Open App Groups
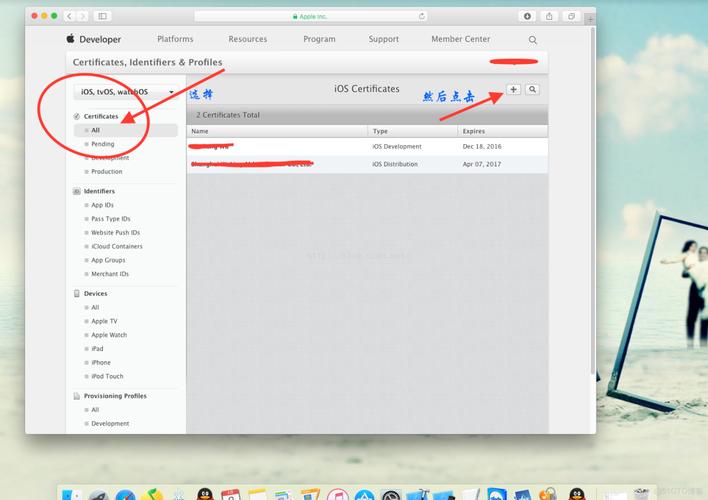This screenshot has height=500, width=708. click(108, 260)
